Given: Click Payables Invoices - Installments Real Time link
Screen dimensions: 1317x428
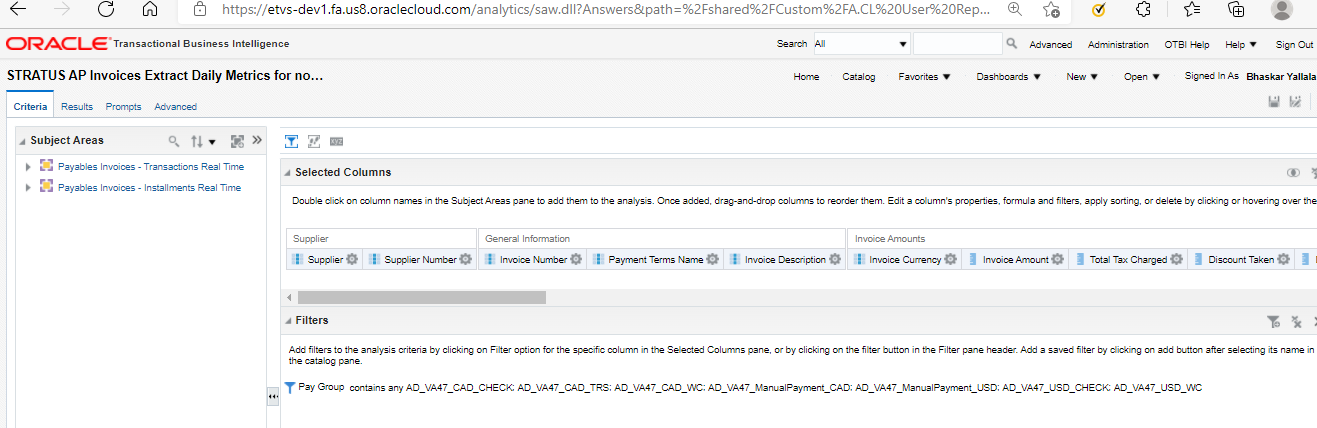Looking at the screenshot, I should coord(149,187).
